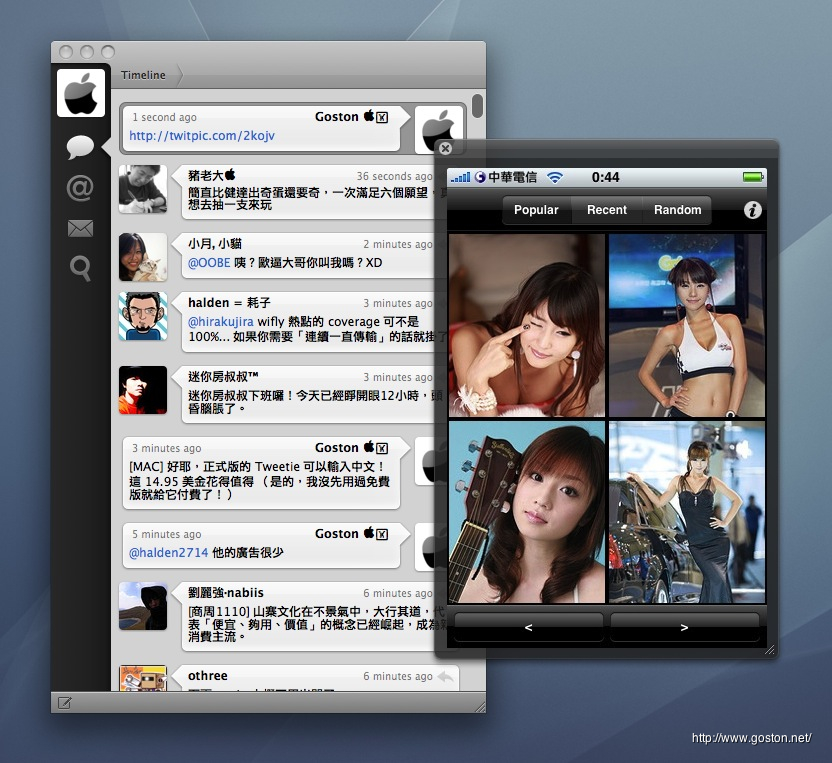
Task: Click Goston's name on the @halden2714 tweet
Action: coord(337,534)
